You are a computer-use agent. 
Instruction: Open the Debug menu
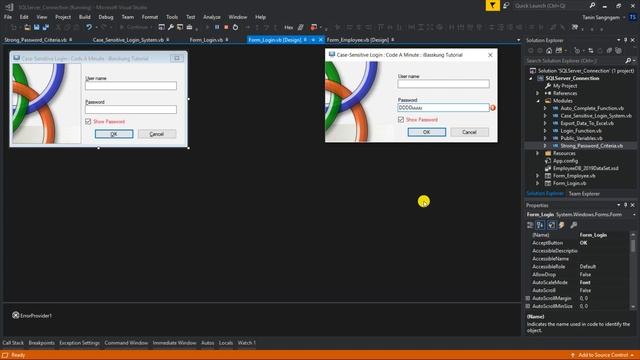coord(106,17)
